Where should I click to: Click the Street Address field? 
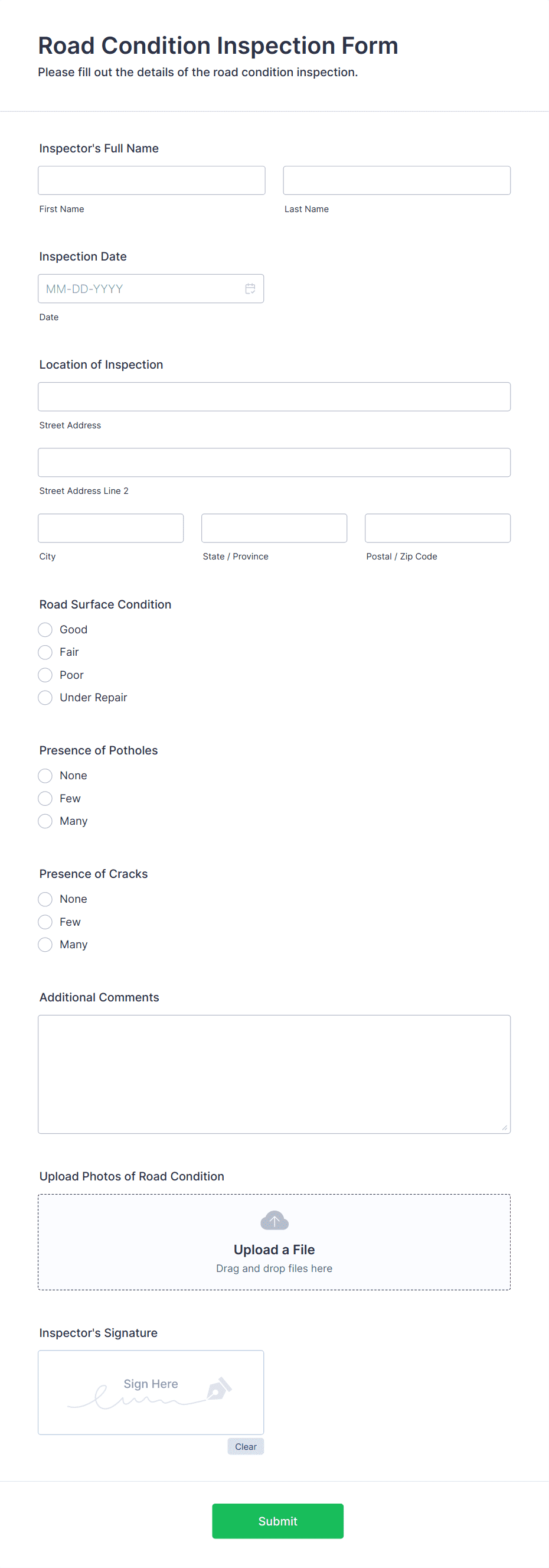click(x=273, y=396)
